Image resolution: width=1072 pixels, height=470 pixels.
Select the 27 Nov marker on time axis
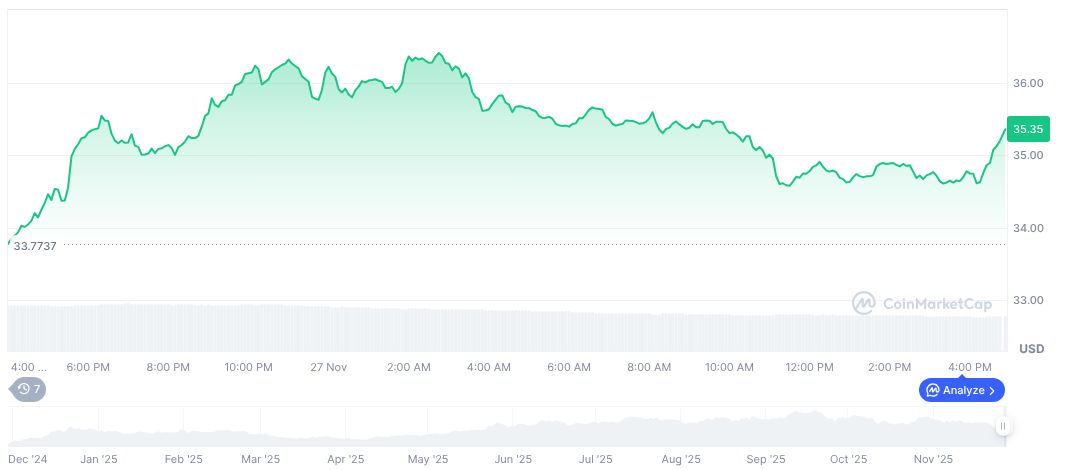click(328, 367)
